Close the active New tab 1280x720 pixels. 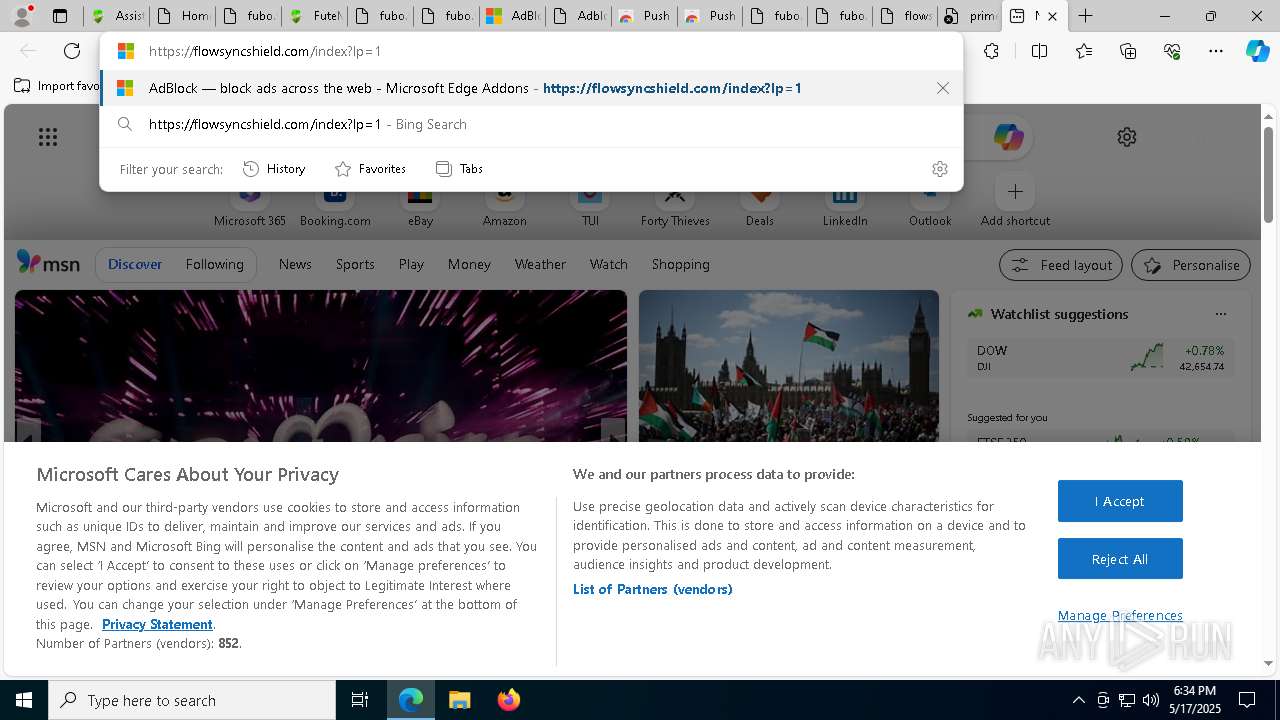[1052, 16]
